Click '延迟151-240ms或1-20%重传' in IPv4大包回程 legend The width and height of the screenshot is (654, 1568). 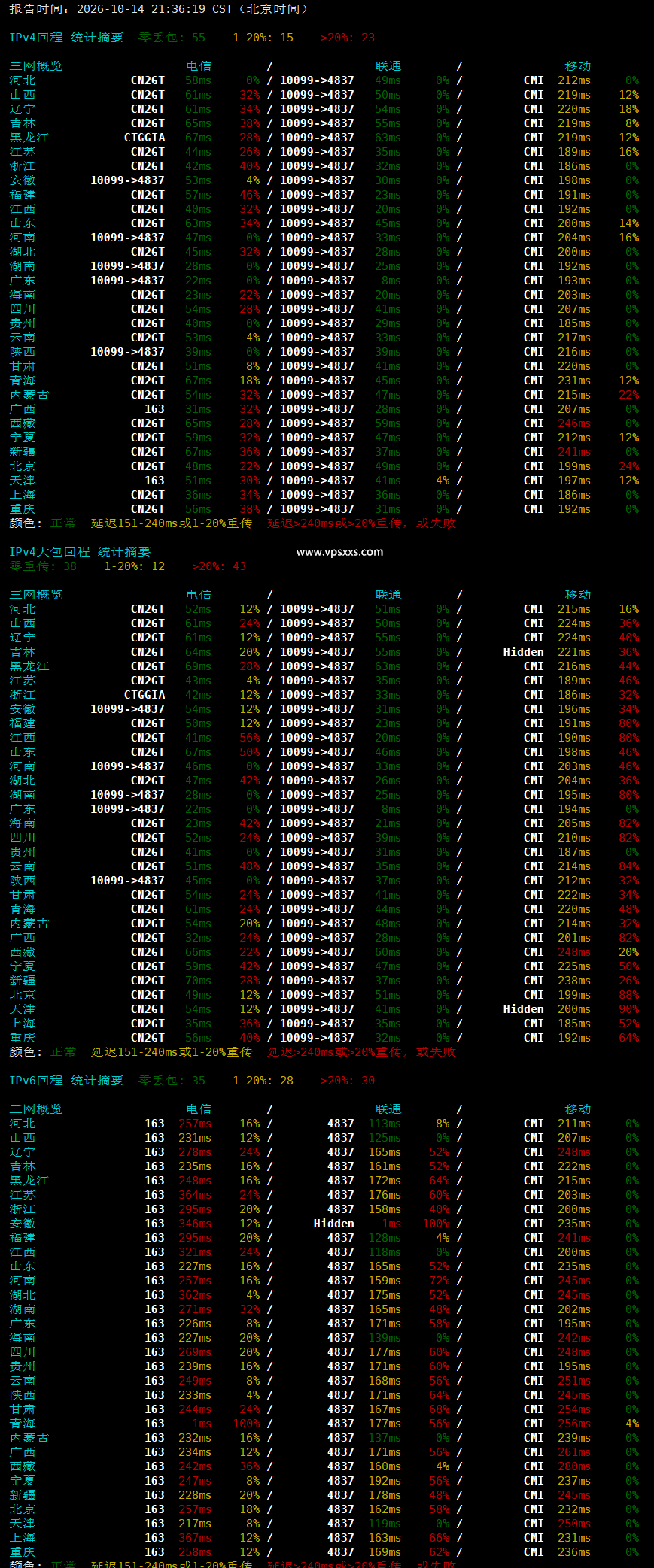pyautogui.click(x=172, y=1052)
